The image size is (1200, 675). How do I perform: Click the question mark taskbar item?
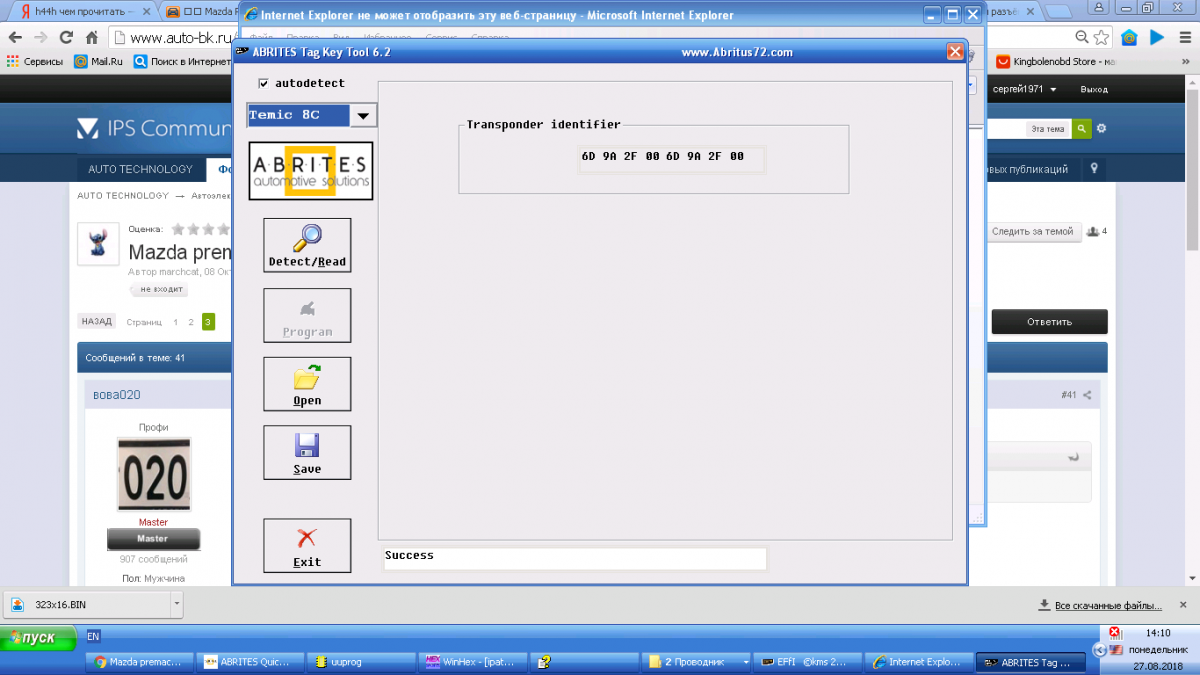(x=583, y=662)
